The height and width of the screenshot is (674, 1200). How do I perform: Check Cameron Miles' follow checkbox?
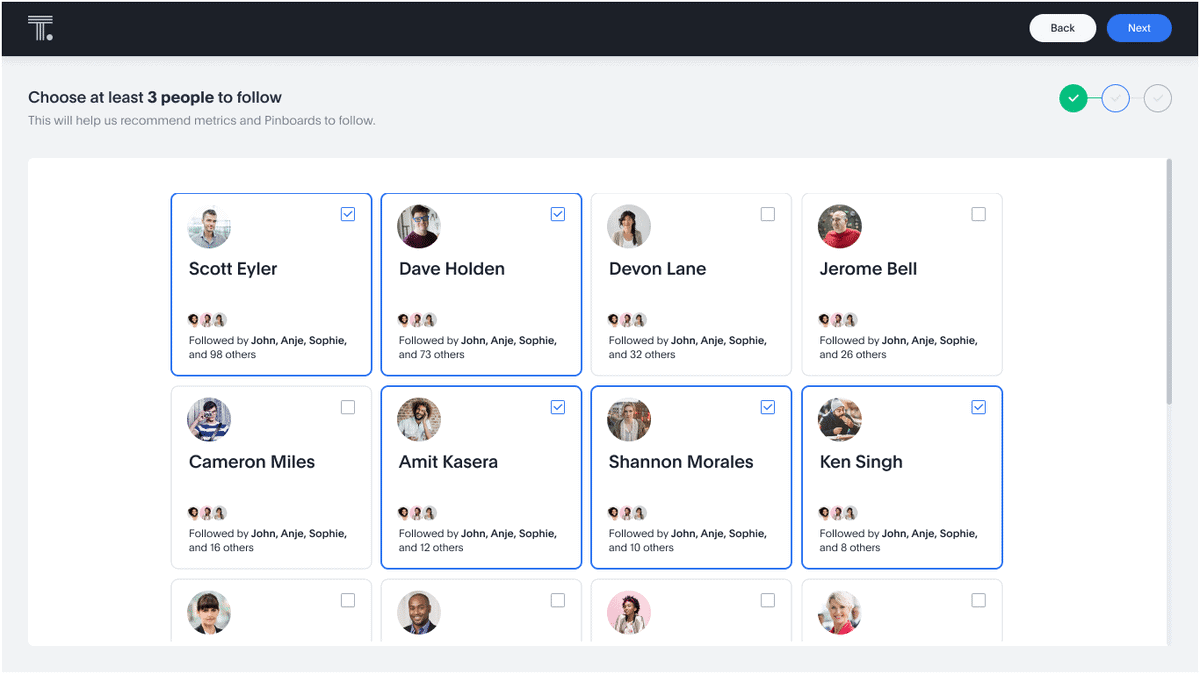coord(348,407)
